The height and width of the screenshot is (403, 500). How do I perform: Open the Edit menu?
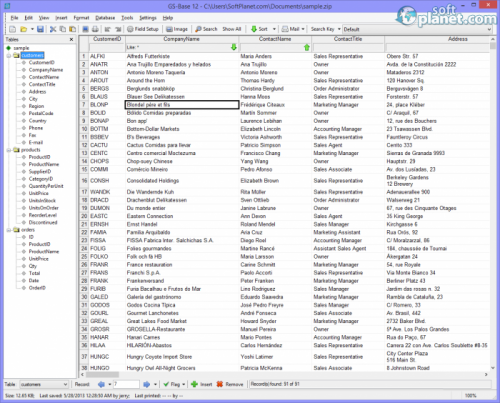[x=29, y=18]
